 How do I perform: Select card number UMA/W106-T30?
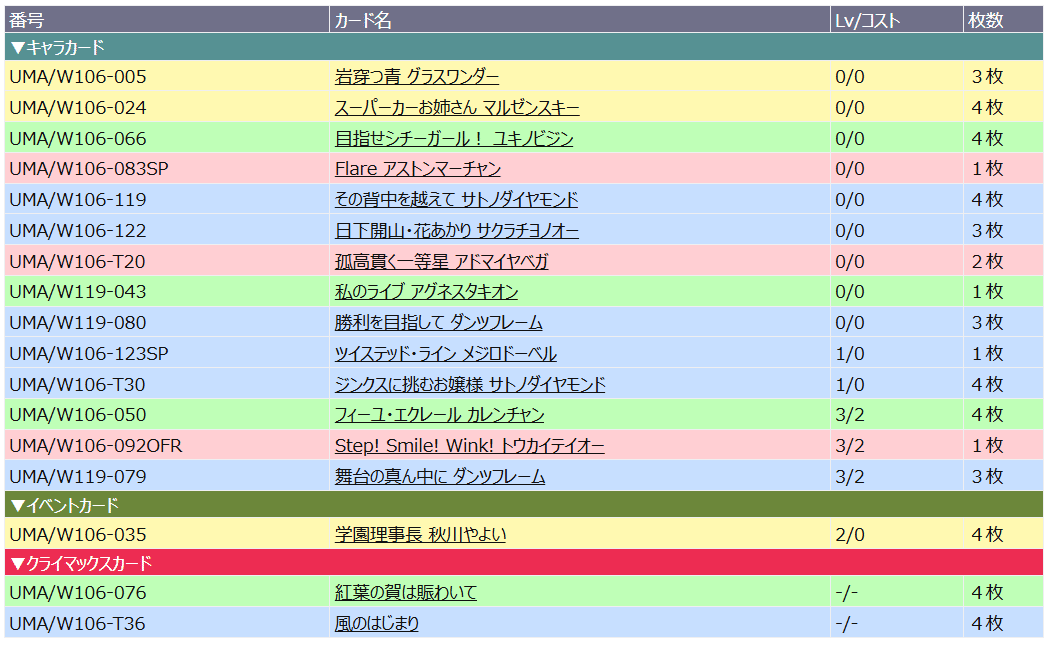pyautogui.click(x=77, y=385)
